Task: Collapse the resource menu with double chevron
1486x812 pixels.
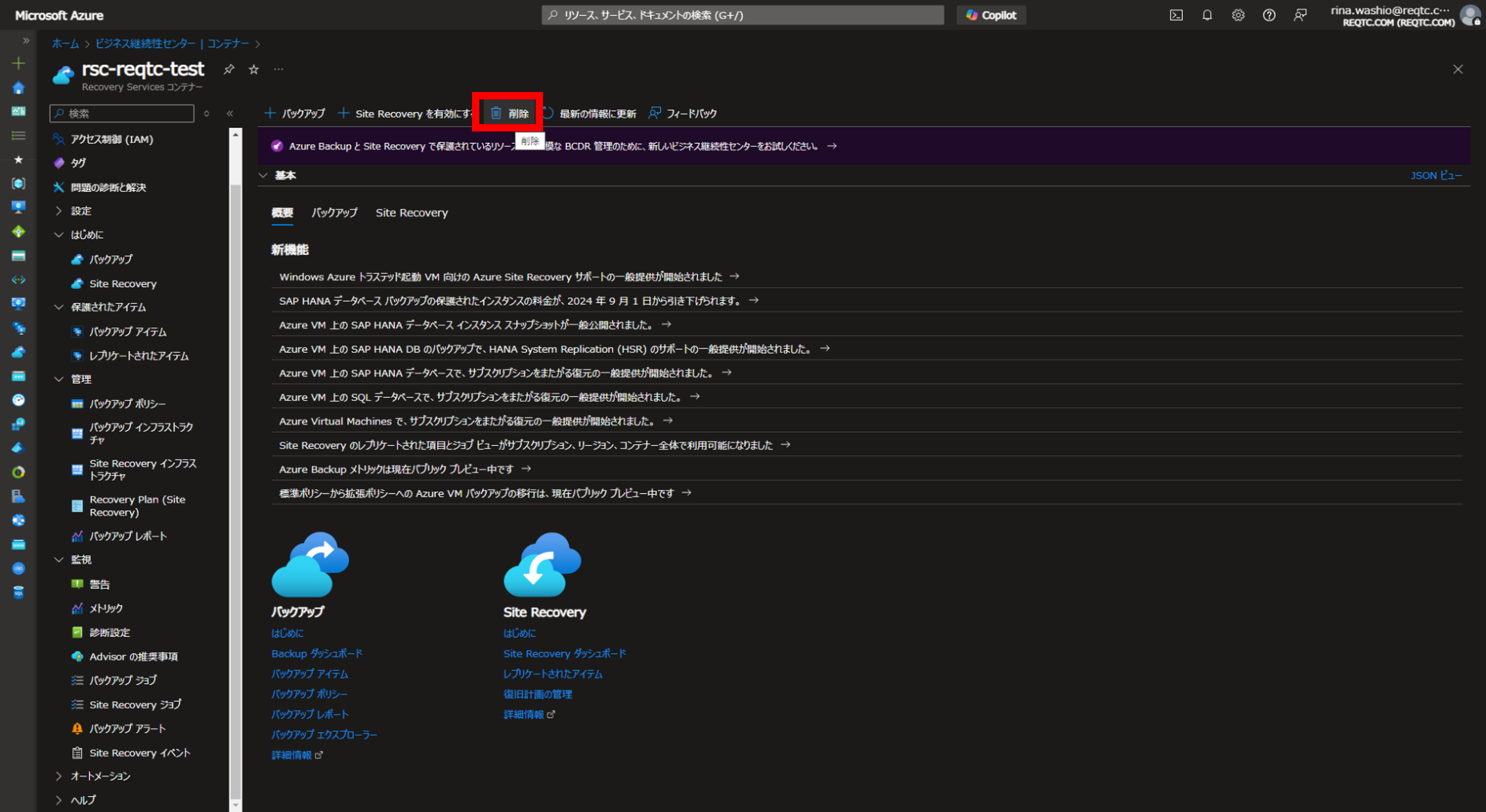Action: tap(229, 114)
